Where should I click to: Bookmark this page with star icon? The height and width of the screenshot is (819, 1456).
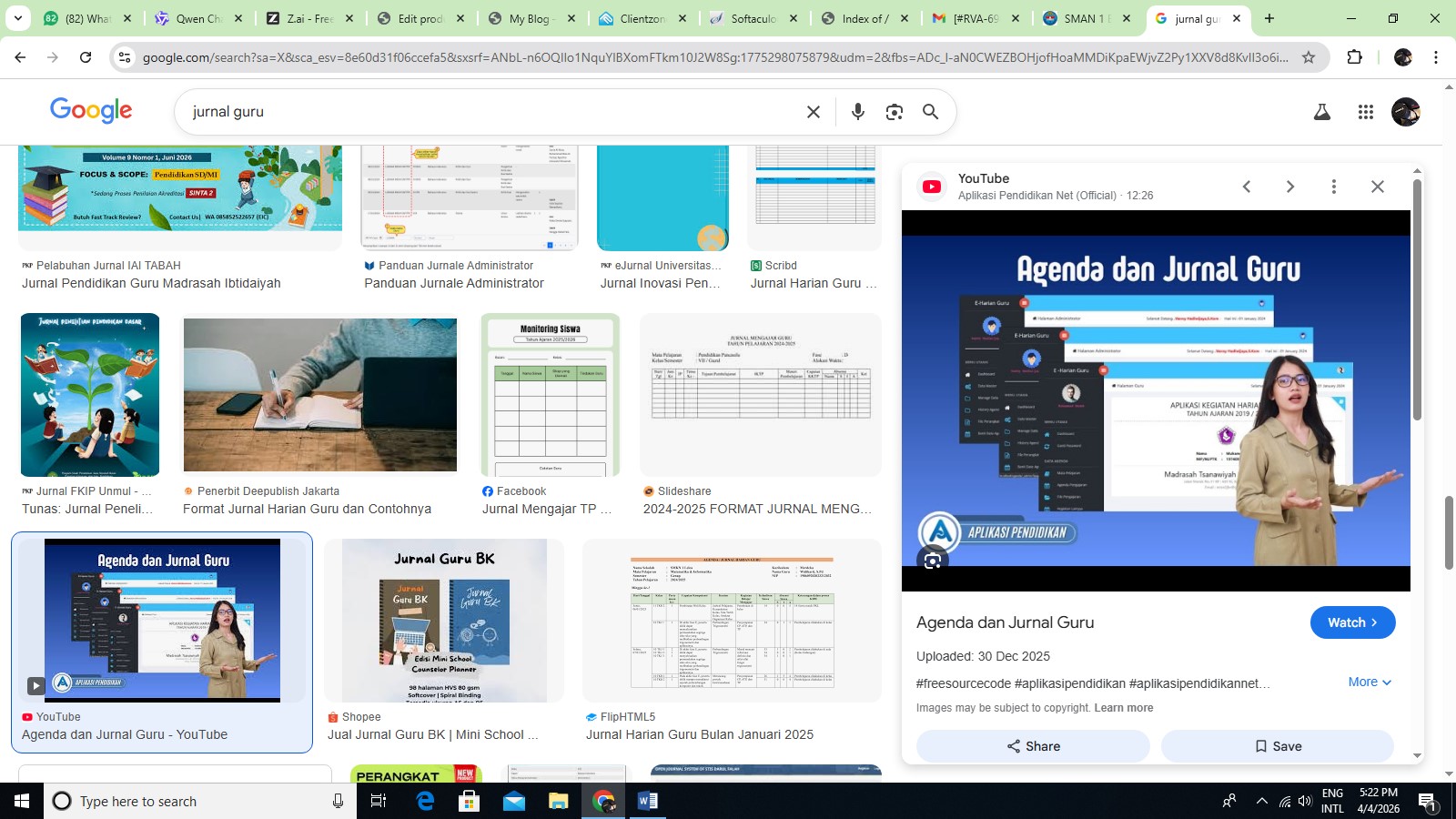1309,57
